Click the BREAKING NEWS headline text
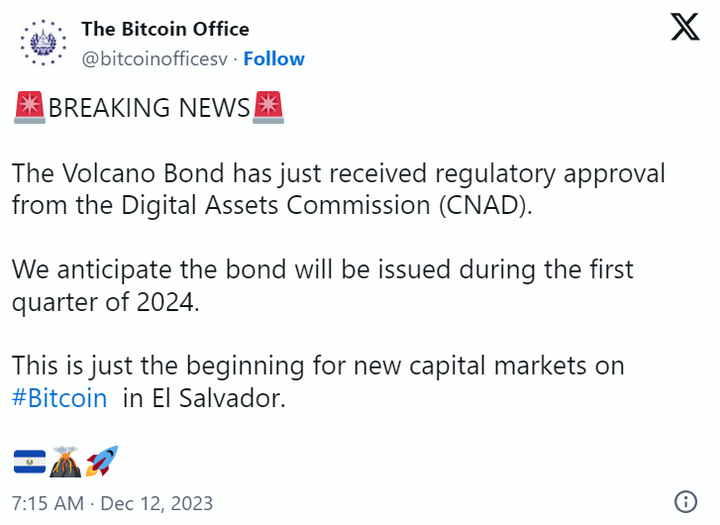 pyautogui.click(x=149, y=108)
